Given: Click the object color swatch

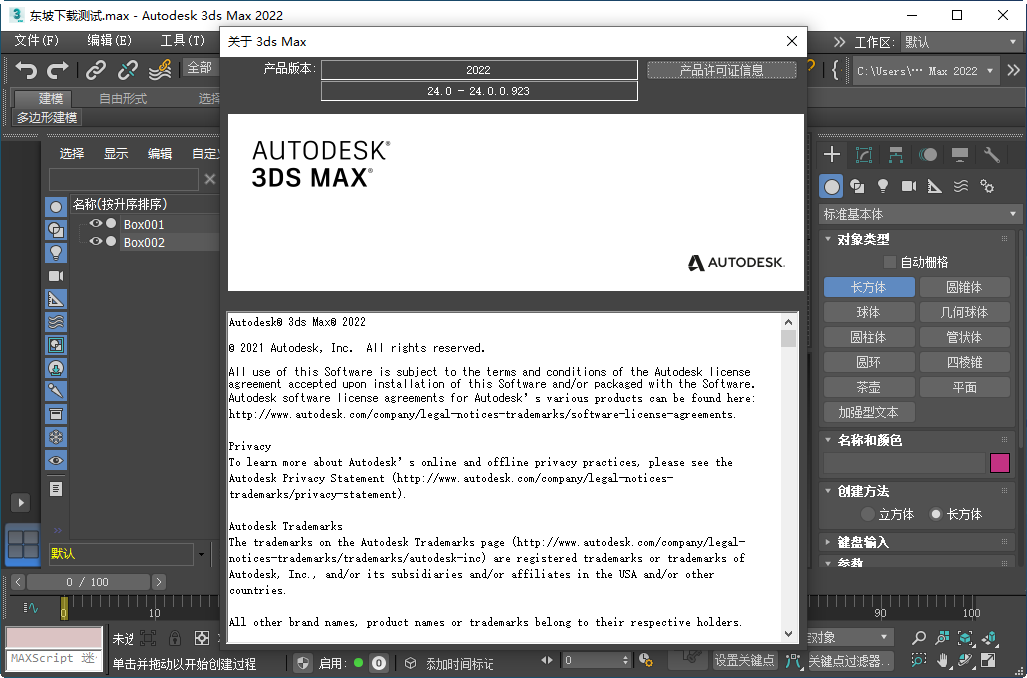Looking at the screenshot, I should [x=998, y=463].
